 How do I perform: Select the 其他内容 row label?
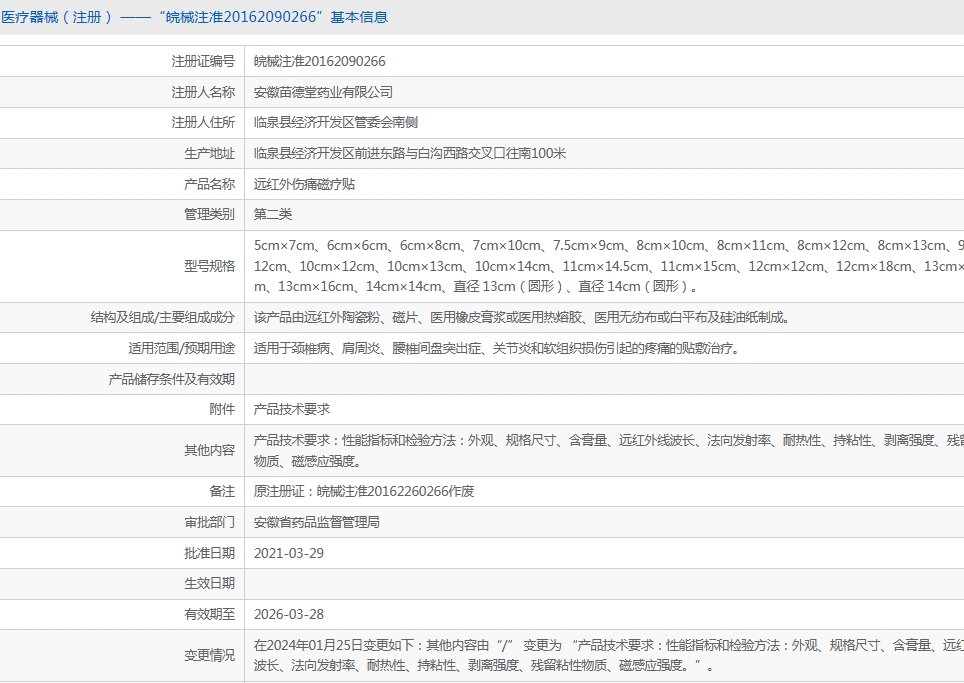(x=209, y=450)
